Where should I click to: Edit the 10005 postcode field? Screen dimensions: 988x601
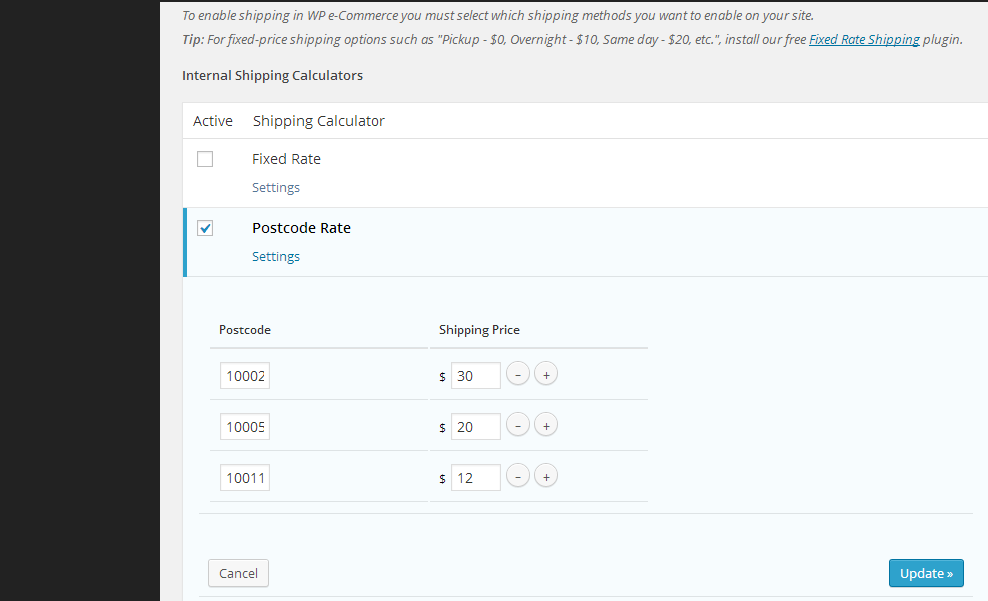245,427
